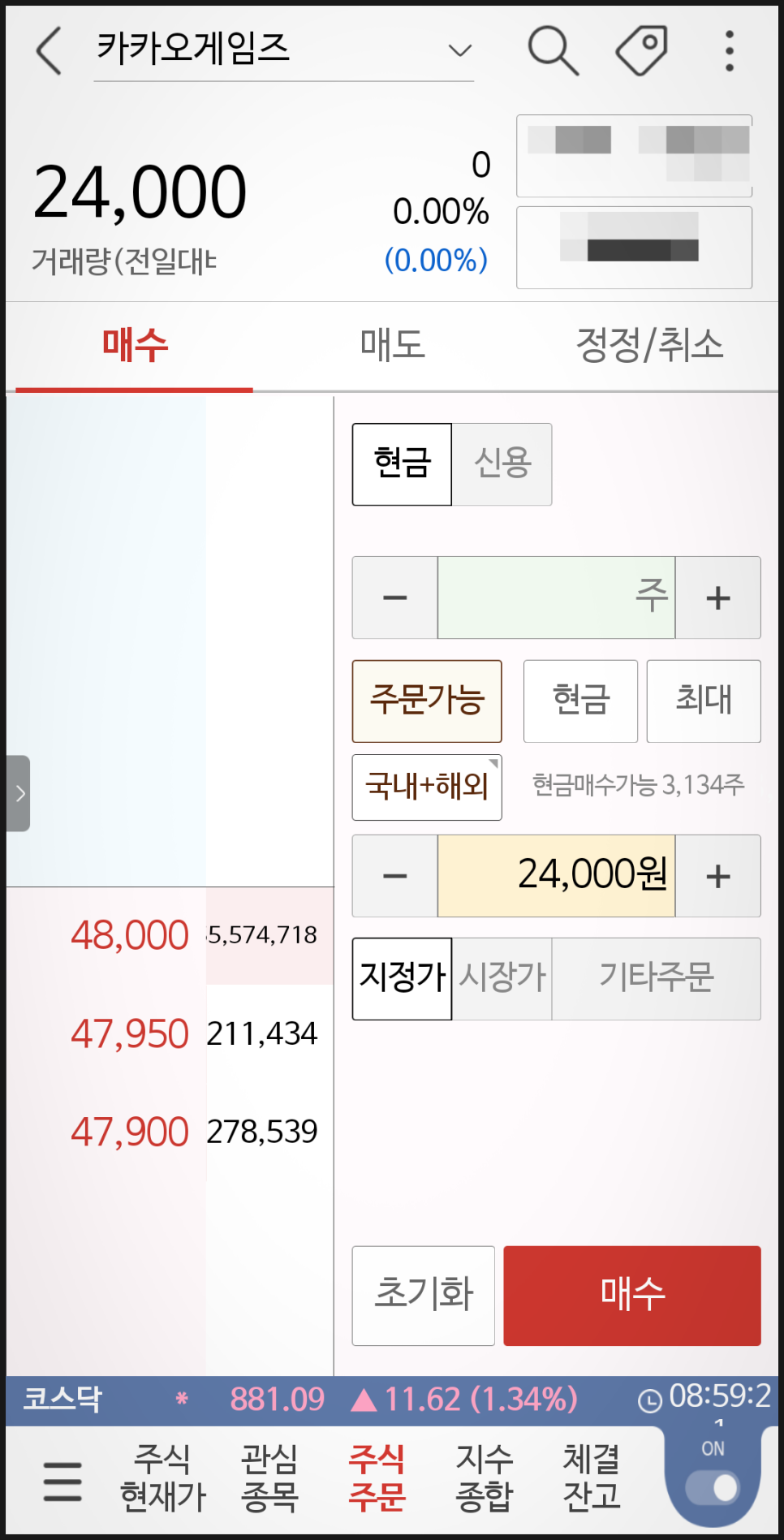Tap the quantity input field

[556, 597]
